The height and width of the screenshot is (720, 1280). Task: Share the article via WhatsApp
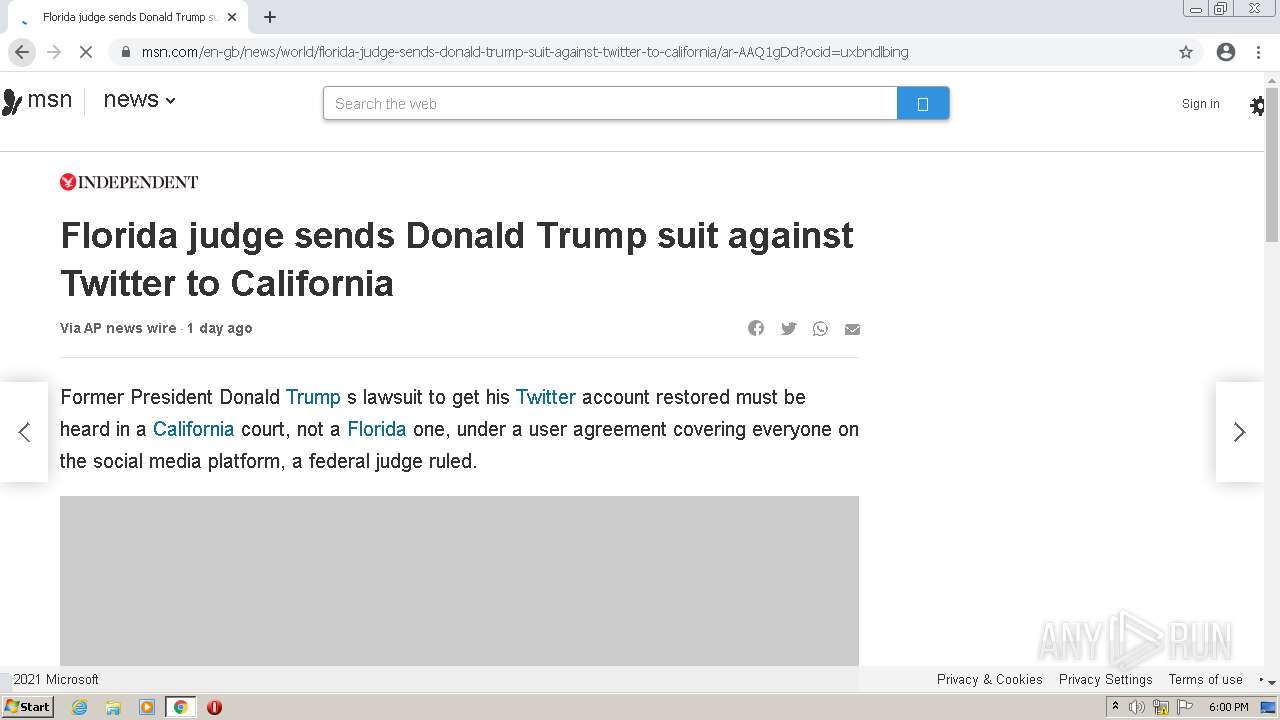[820, 328]
